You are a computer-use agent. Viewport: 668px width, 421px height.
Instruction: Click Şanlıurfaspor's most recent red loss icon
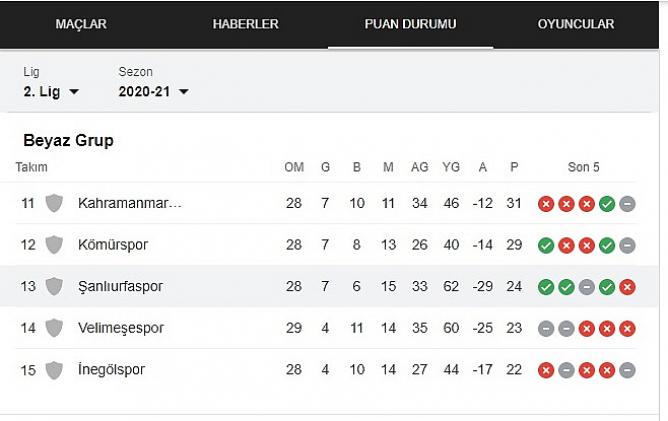(x=627, y=287)
